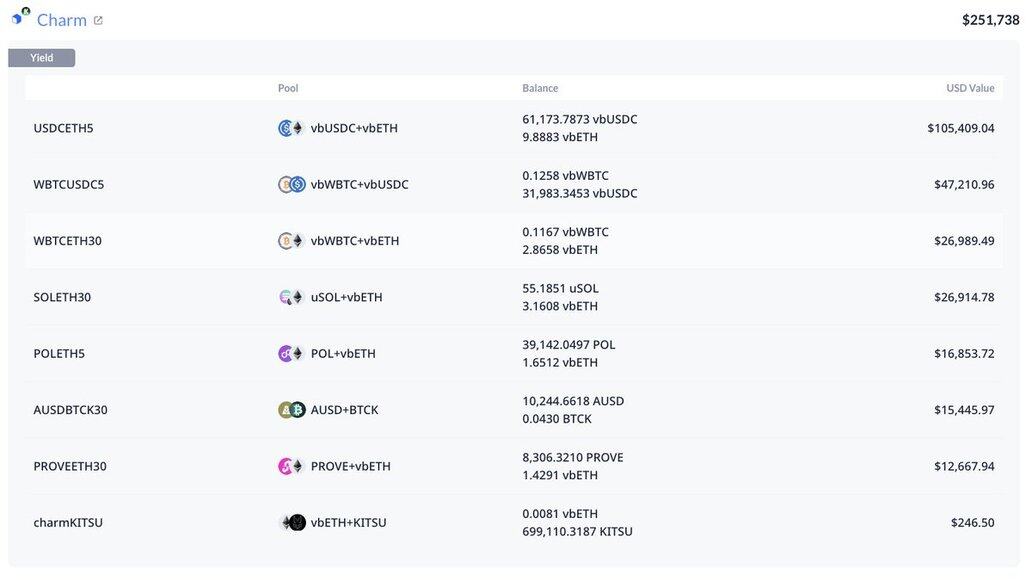1032x580 pixels.
Task: Select the charmKITSU vault row name
Action: (x=68, y=523)
